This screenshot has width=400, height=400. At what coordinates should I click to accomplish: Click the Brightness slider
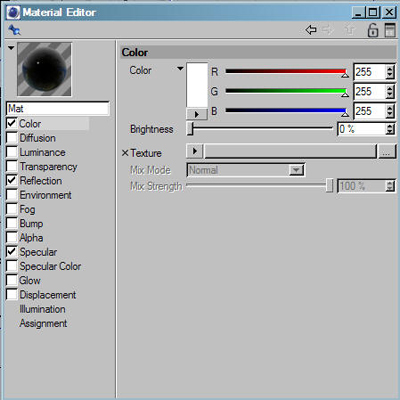point(260,129)
